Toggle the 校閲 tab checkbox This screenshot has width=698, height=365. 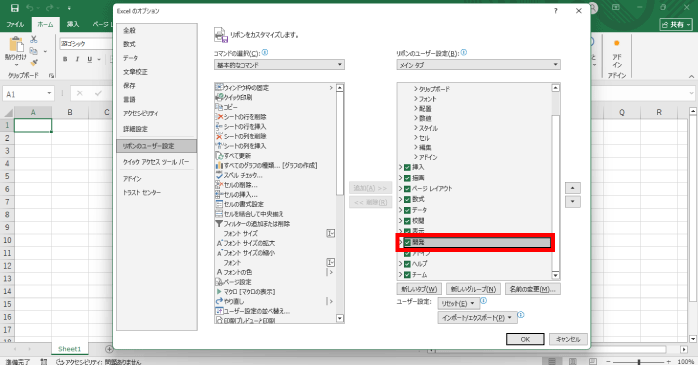[x=407, y=221]
